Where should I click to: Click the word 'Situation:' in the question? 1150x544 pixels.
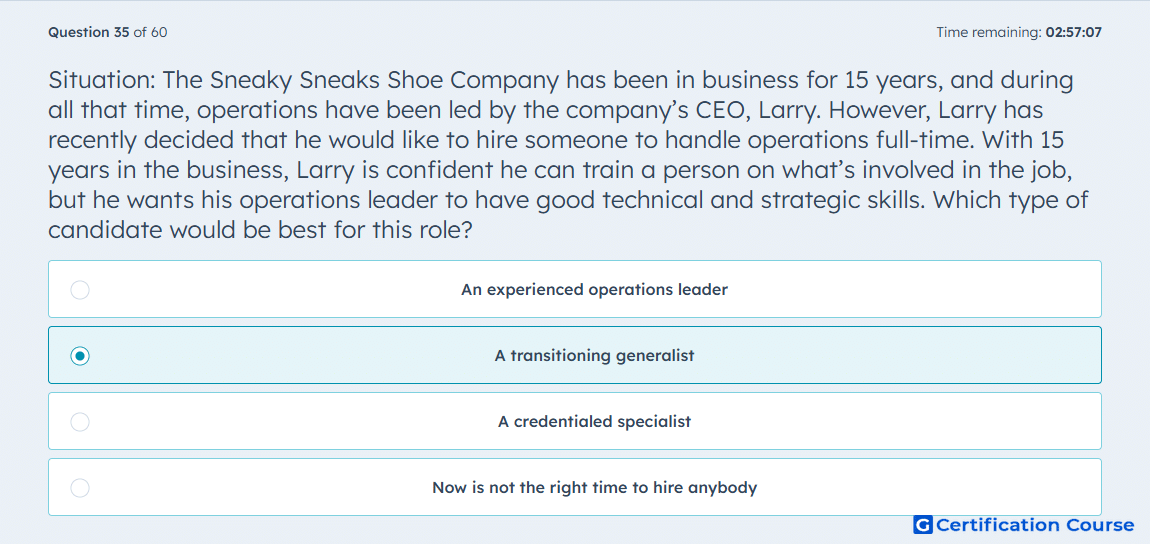point(102,80)
